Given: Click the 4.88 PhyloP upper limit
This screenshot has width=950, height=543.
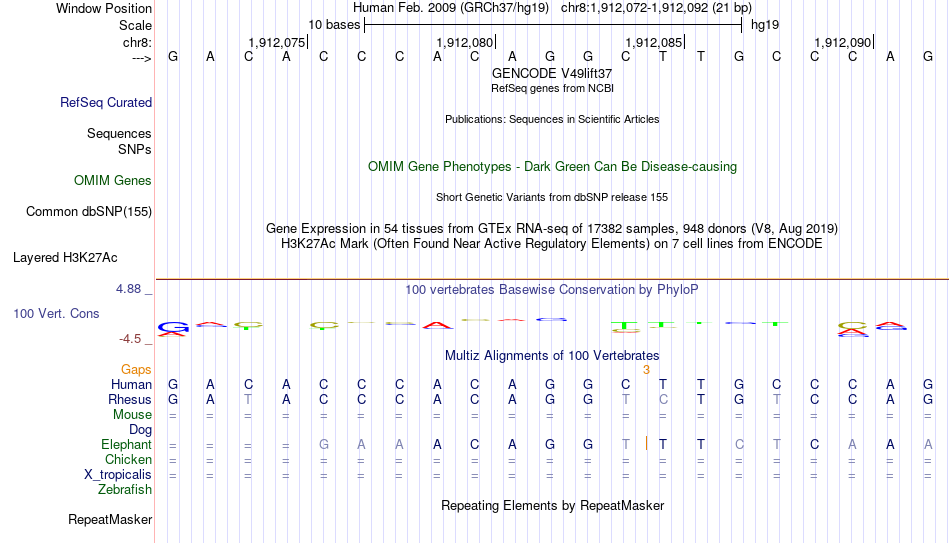Looking at the screenshot, I should click(128, 289).
